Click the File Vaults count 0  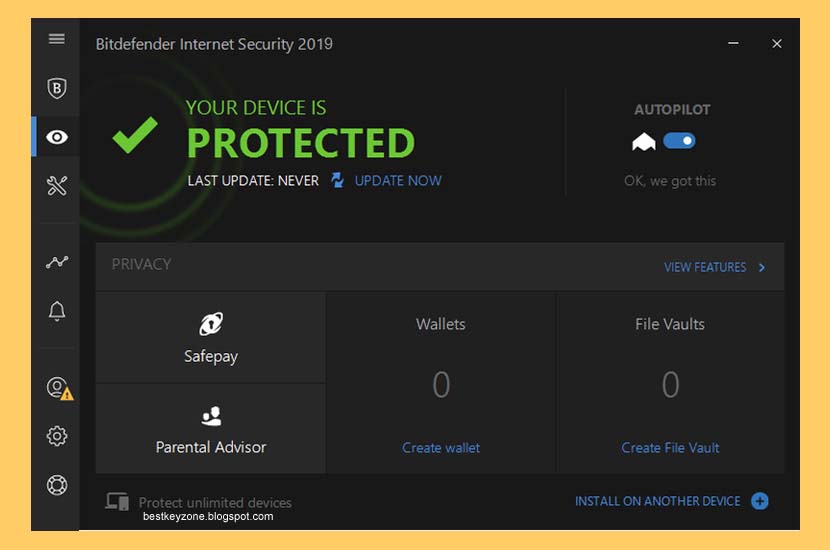pos(670,384)
